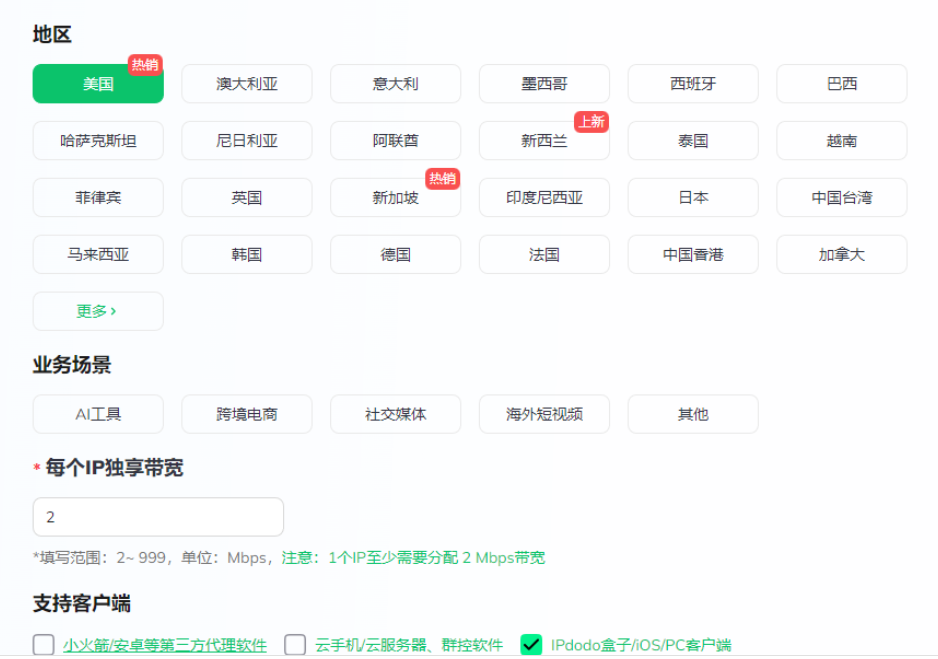Click the bandwidth per IP input field
Screen dimensions: 938x659
click(x=158, y=517)
